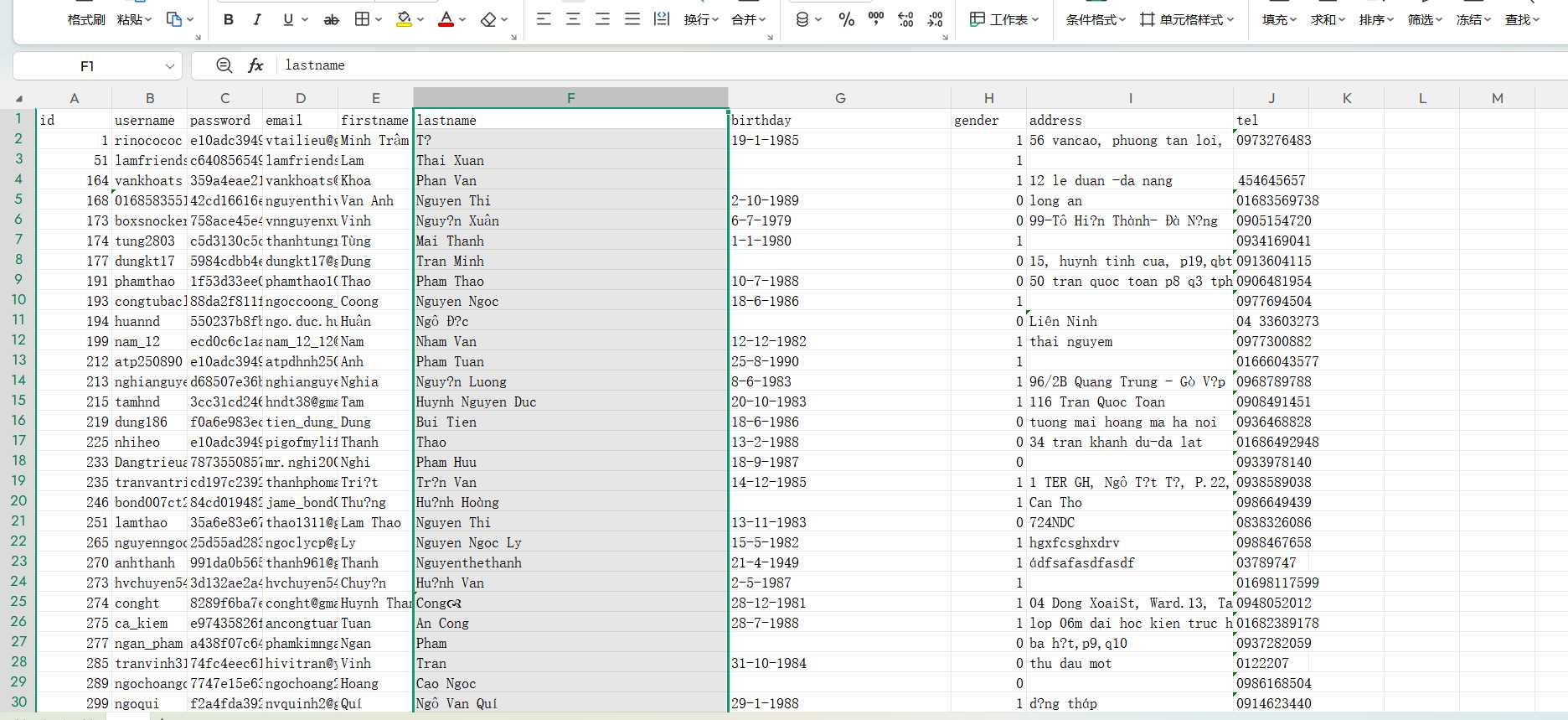Viewport: 1568px width, 720px height.
Task: Click the increase decimal places icon
Action: point(905,19)
